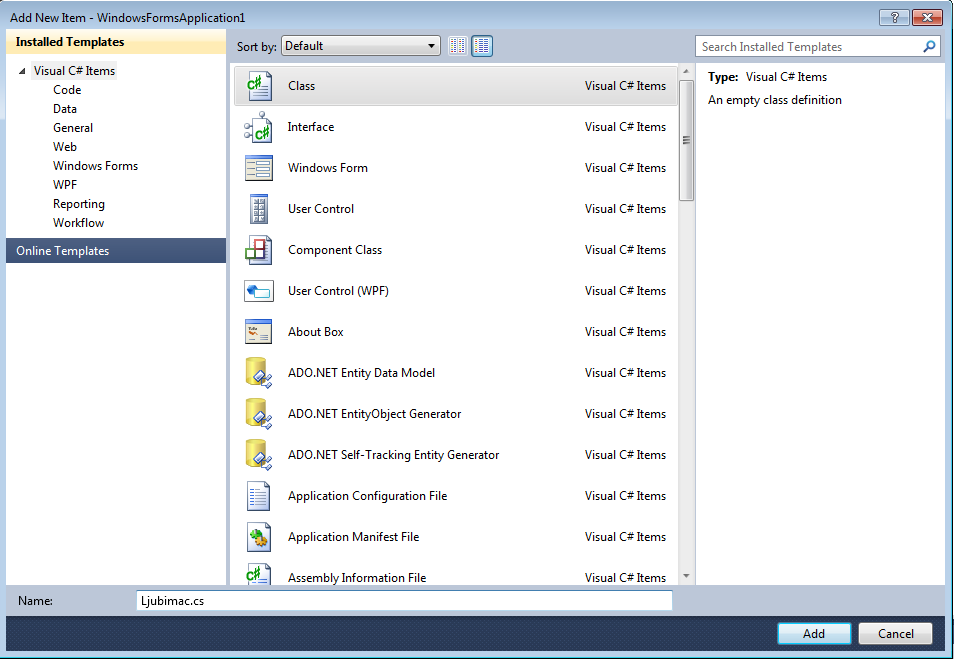Click 'ADO.NET EntityObject Generator' text

coord(375,414)
